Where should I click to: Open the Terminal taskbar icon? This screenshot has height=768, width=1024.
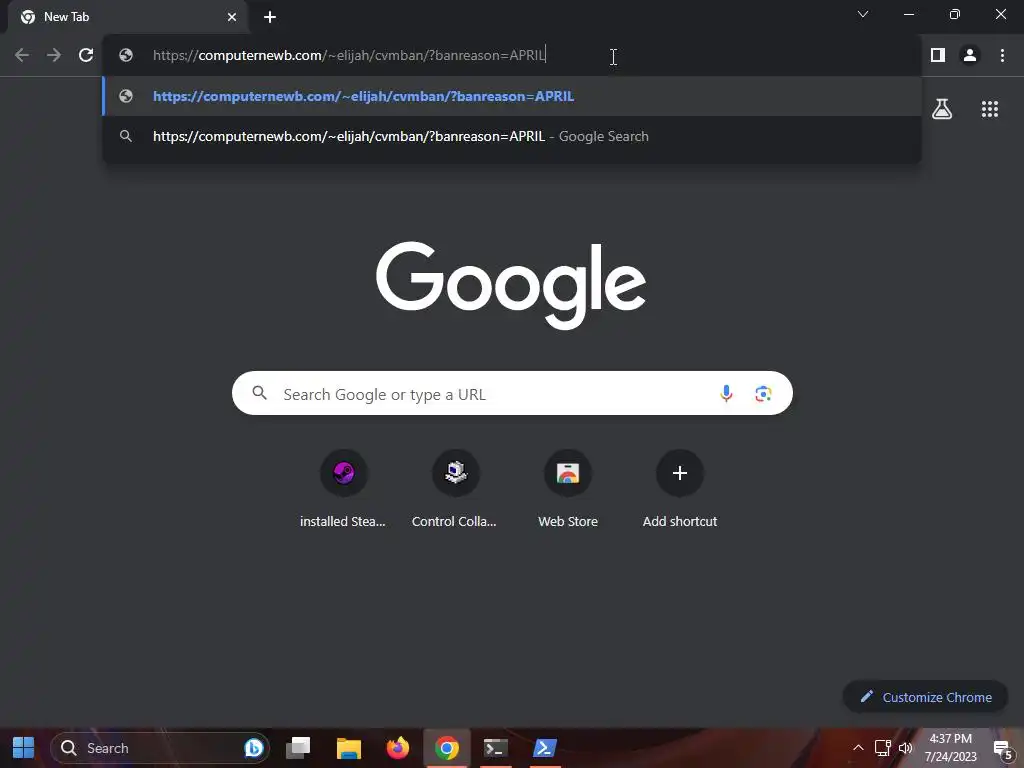click(496, 748)
